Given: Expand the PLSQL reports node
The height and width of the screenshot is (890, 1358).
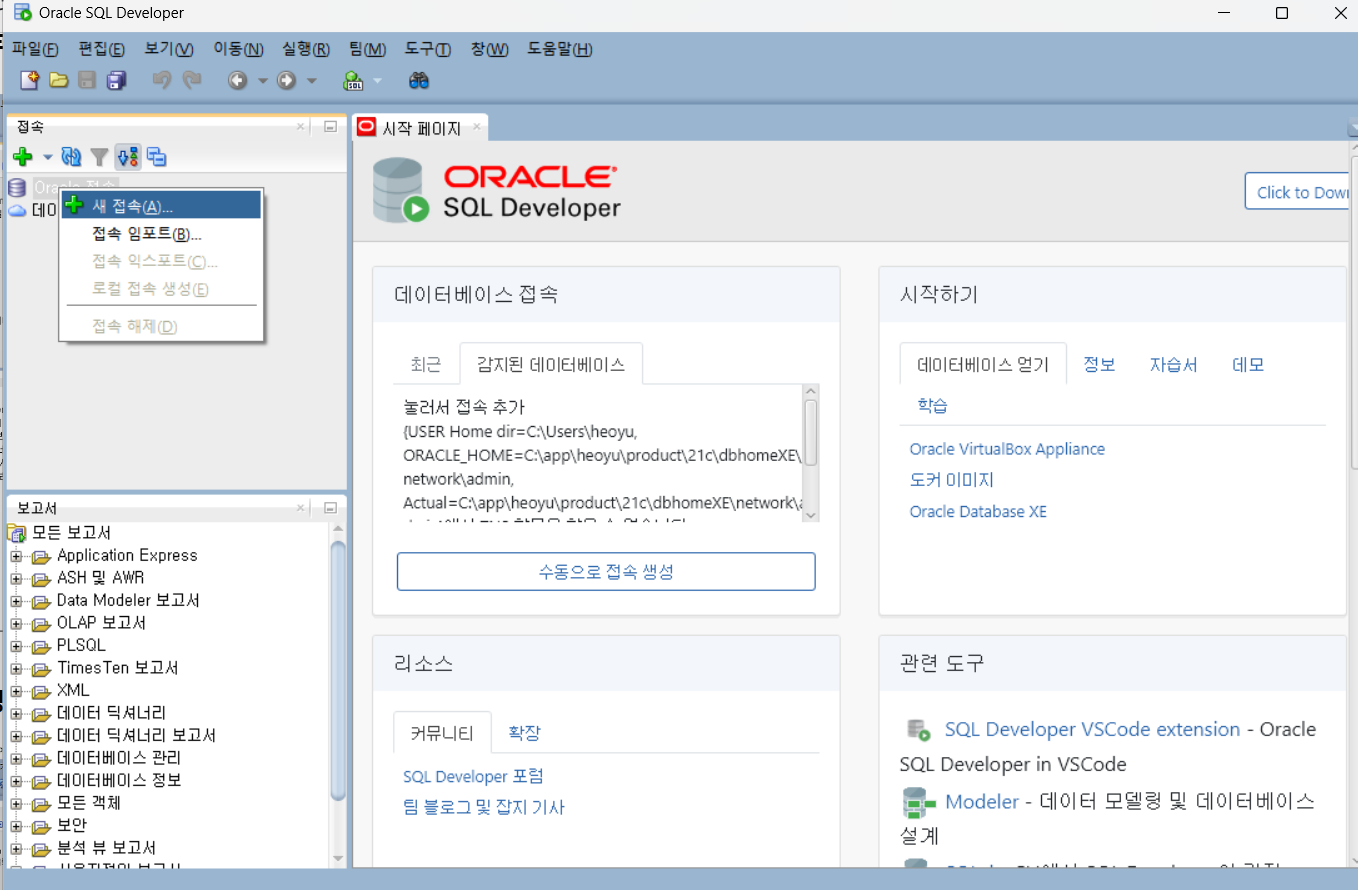Looking at the screenshot, I should point(17,646).
